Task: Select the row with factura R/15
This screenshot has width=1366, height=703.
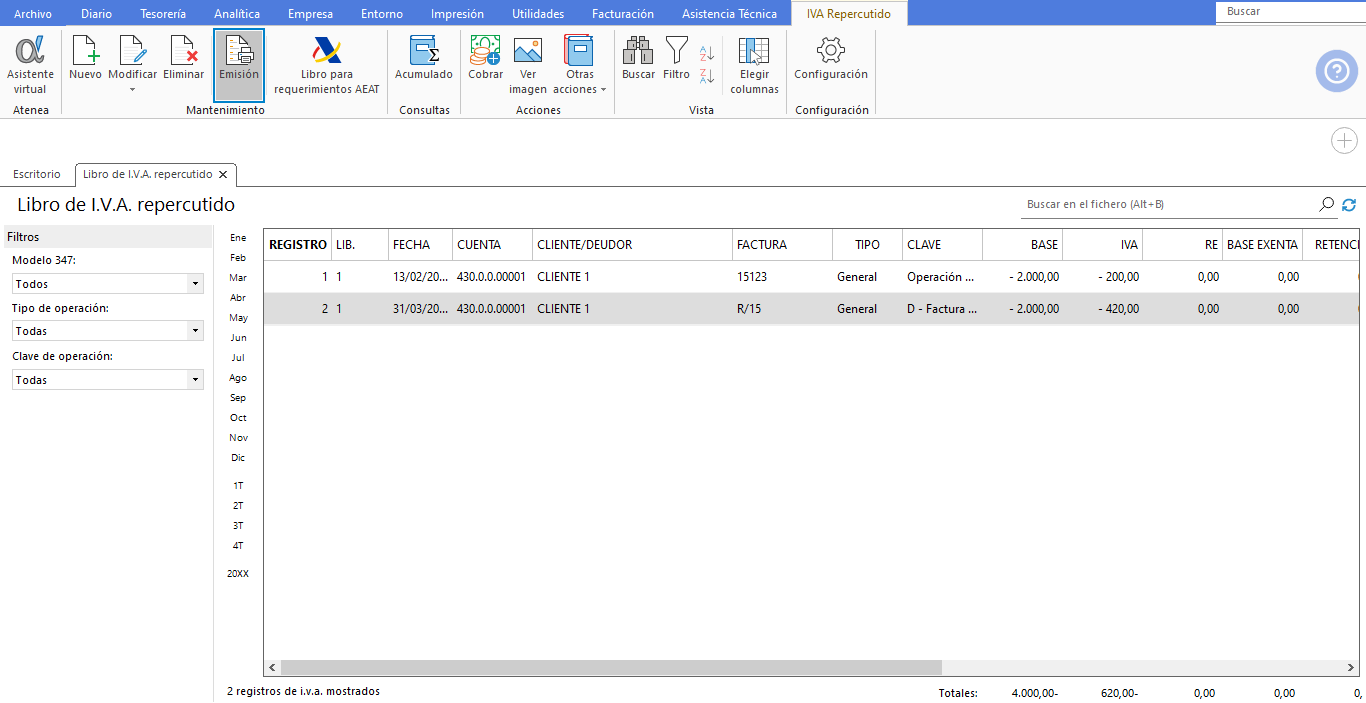Action: tap(812, 309)
